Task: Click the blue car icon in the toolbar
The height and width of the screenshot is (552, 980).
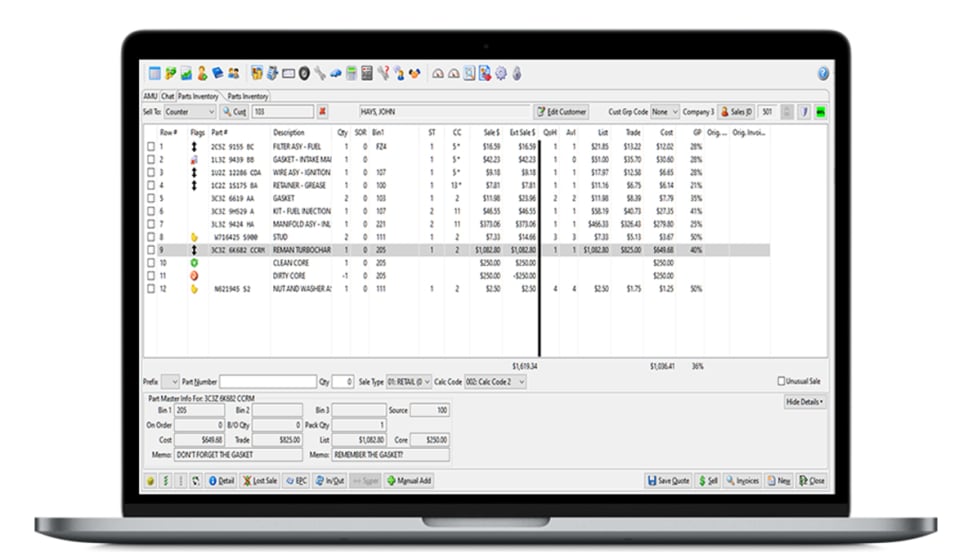Action: (x=336, y=73)
